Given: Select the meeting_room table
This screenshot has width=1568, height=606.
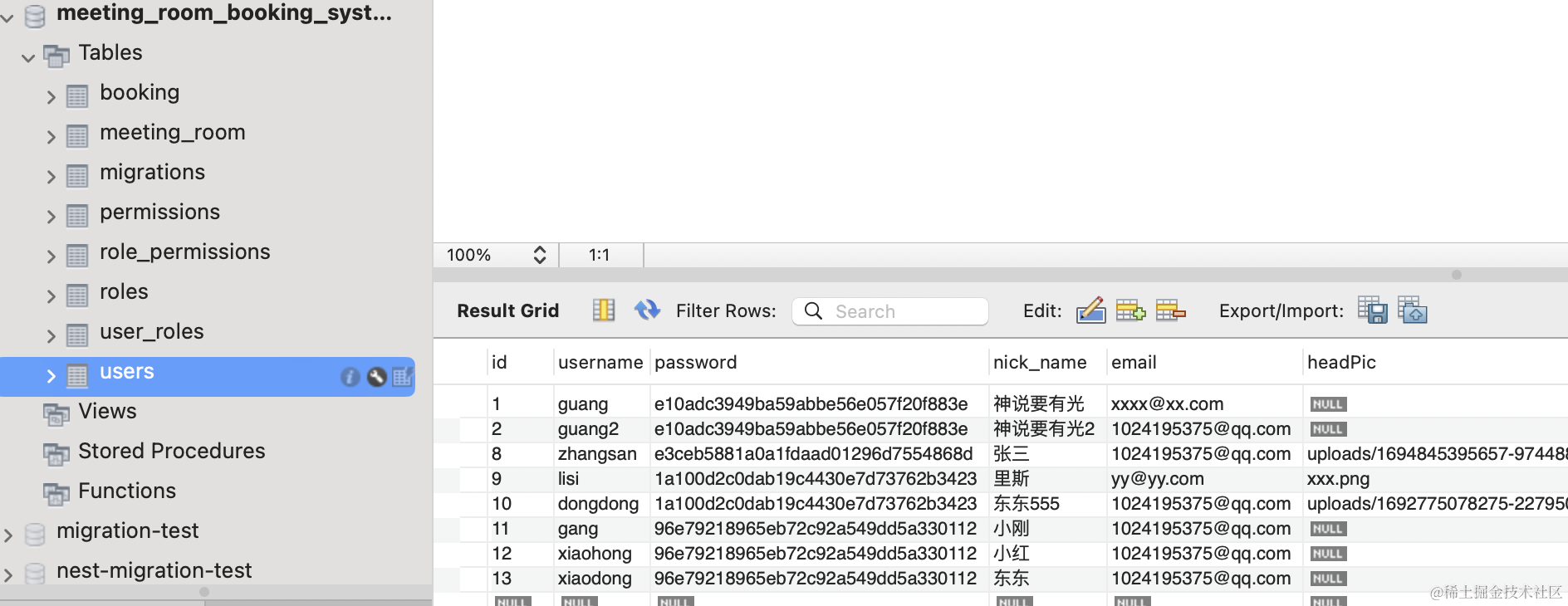Looking at the screenshot, I should pyautogui.click(x=172, y=133).
